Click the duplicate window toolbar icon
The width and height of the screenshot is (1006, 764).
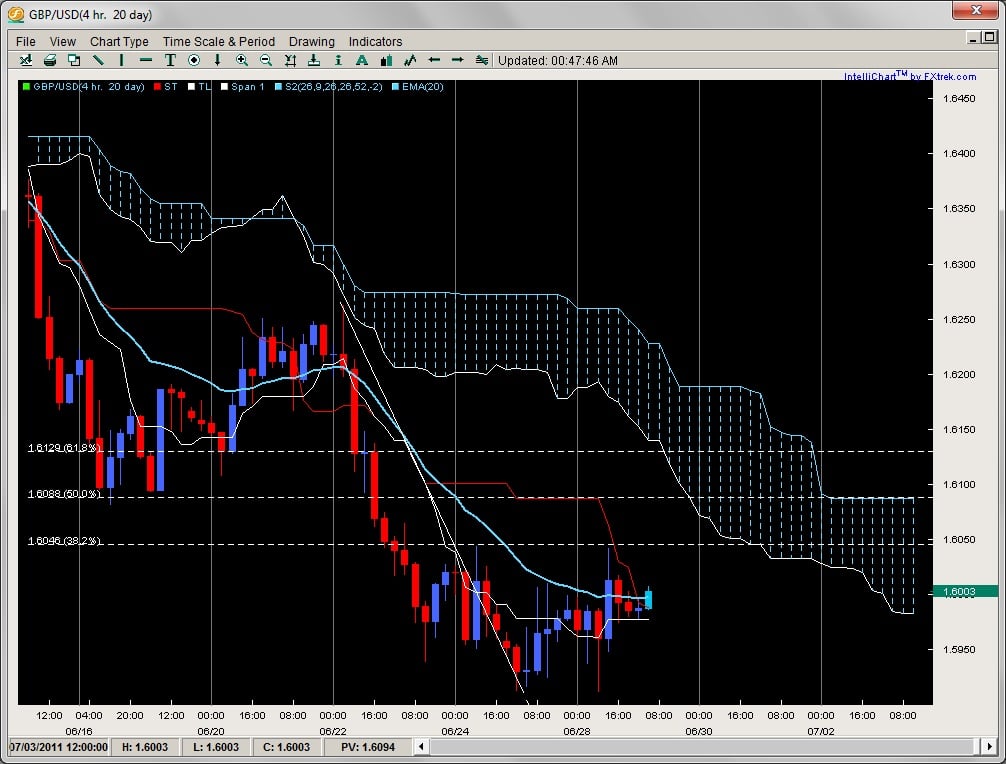tap(74, 60)
